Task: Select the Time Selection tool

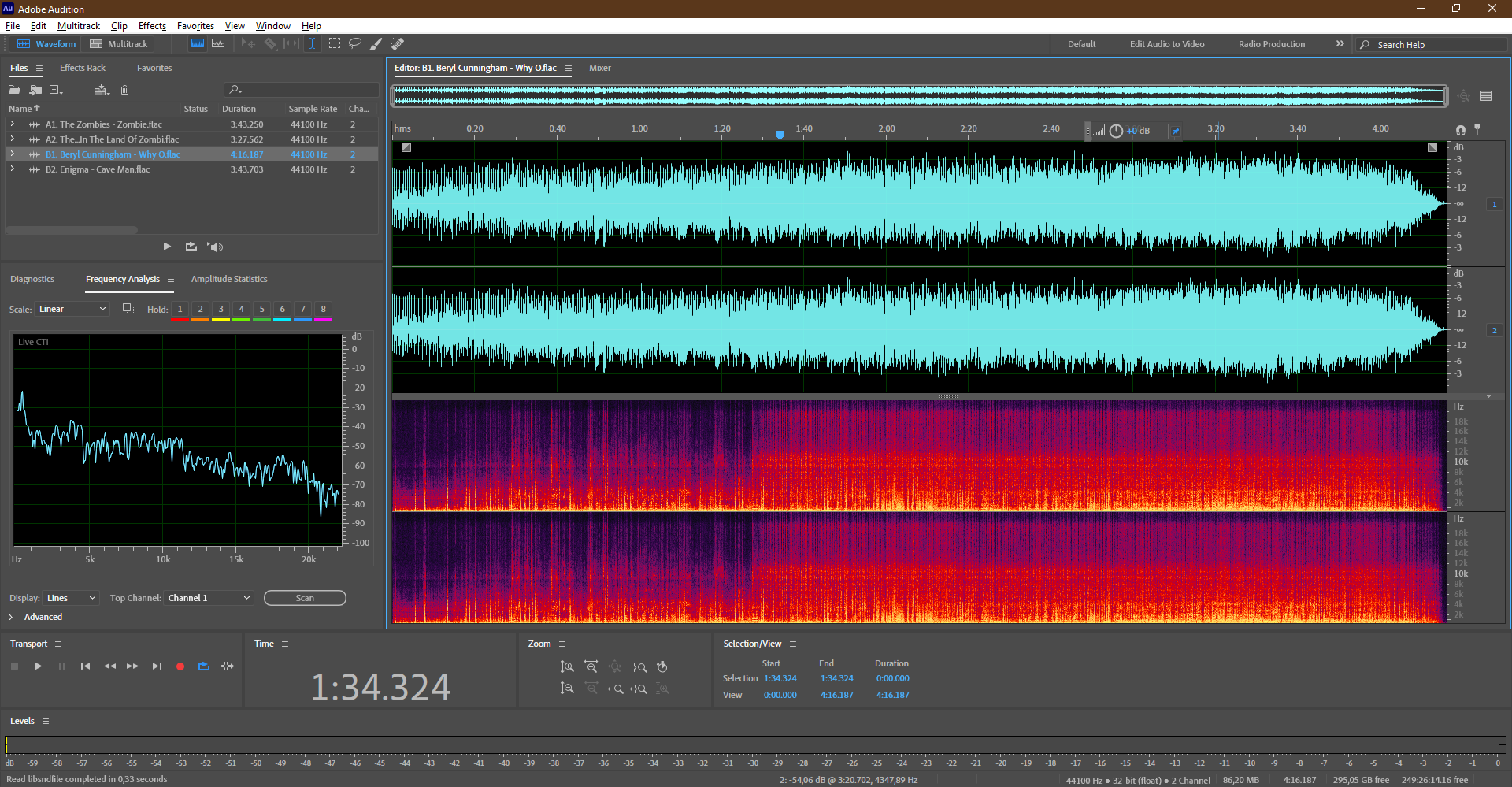Action: tap(312, 44)
